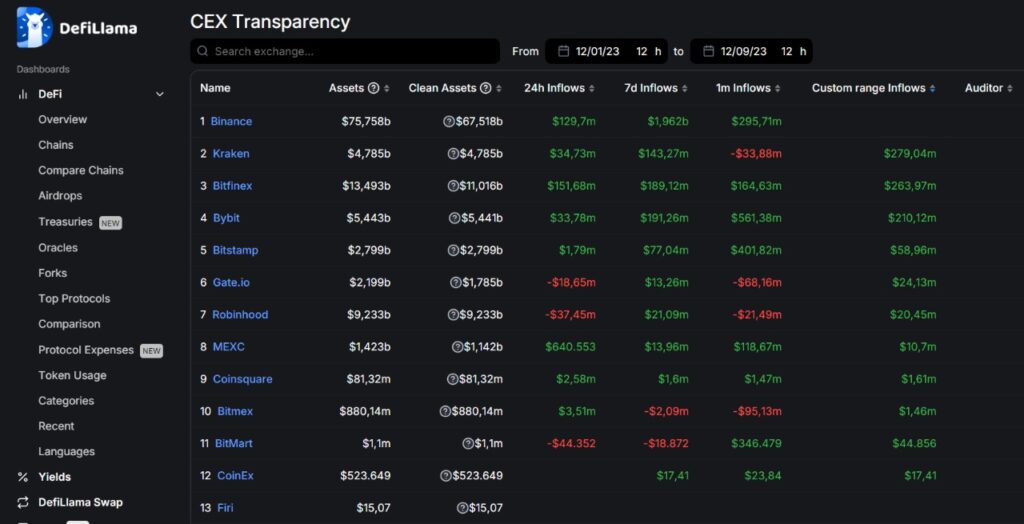The width and height of the screenshot is (1024, 524).
Task: Click the question icon beside Bybit clean assets
Action: coord(455,218)
